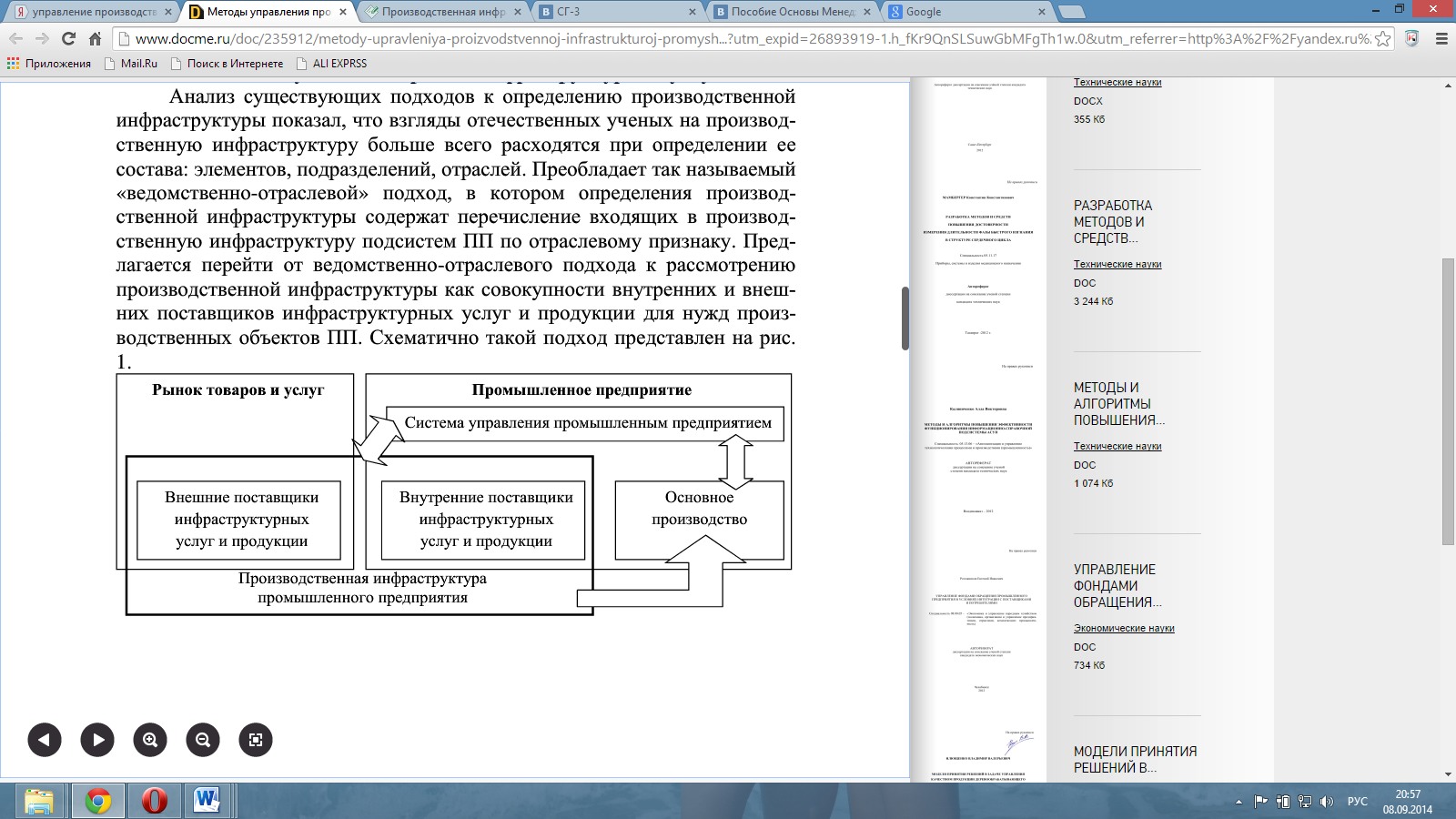Viewport: 1456px width, 819px height.
Task: Click Технические науки link above DOCX 355 Кб
Action: click(1117, 83)
